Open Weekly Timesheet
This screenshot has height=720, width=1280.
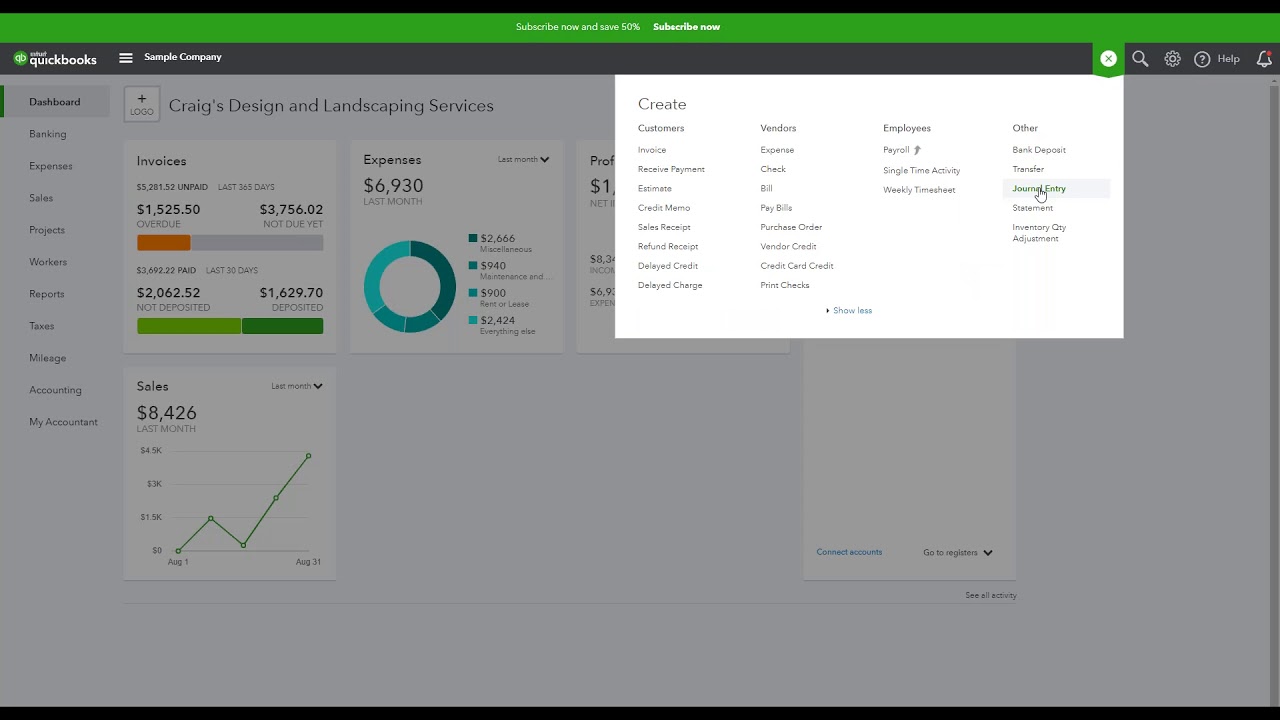coord(919,190)
